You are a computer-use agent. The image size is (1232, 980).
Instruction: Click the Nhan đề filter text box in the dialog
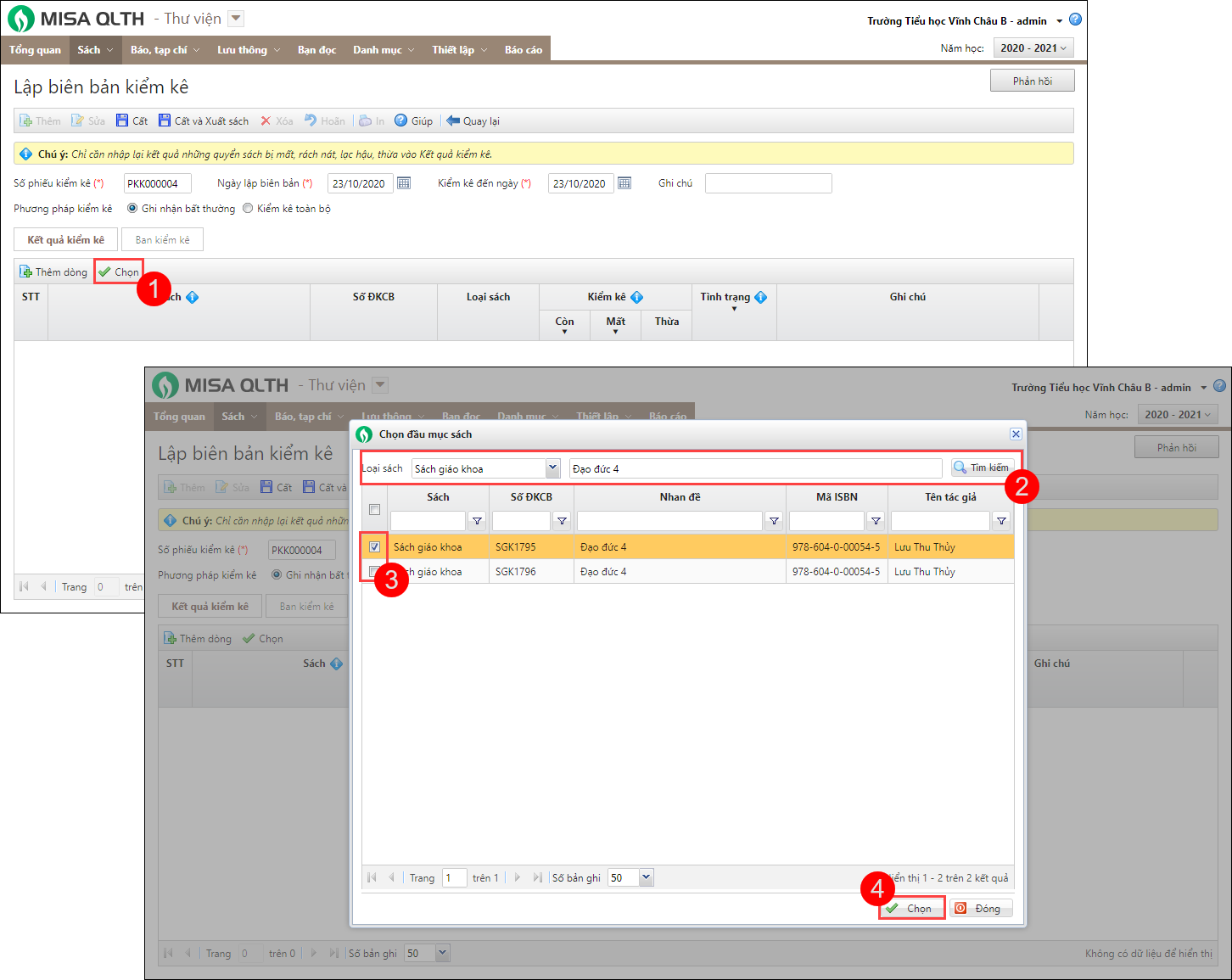tap(670, 521)
